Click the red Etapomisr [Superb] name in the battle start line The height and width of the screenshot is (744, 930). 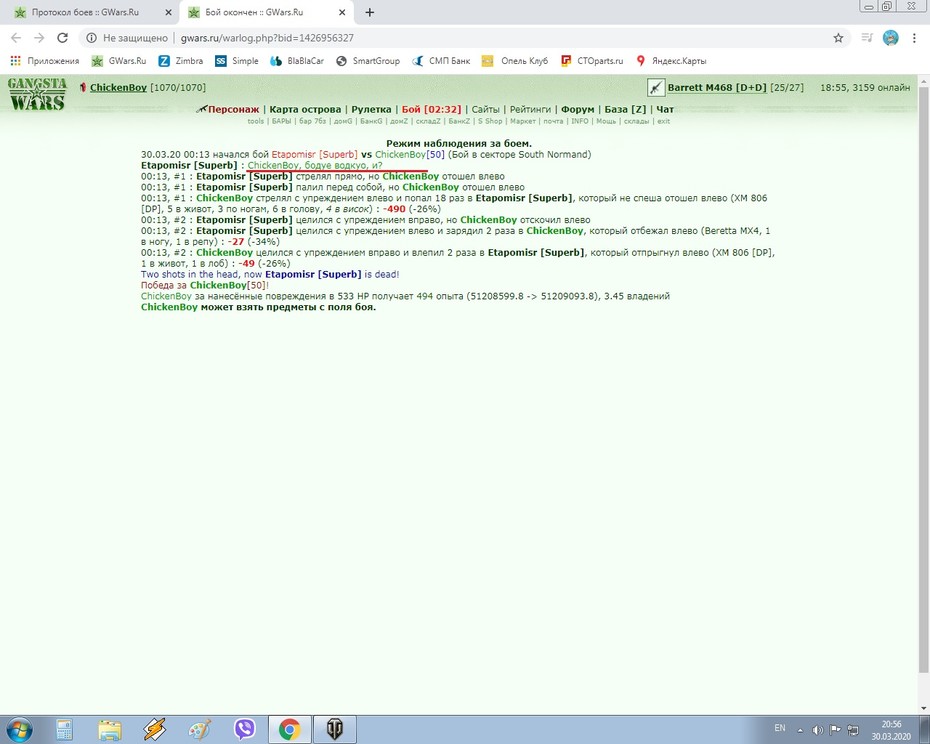(x=314, y=154)
